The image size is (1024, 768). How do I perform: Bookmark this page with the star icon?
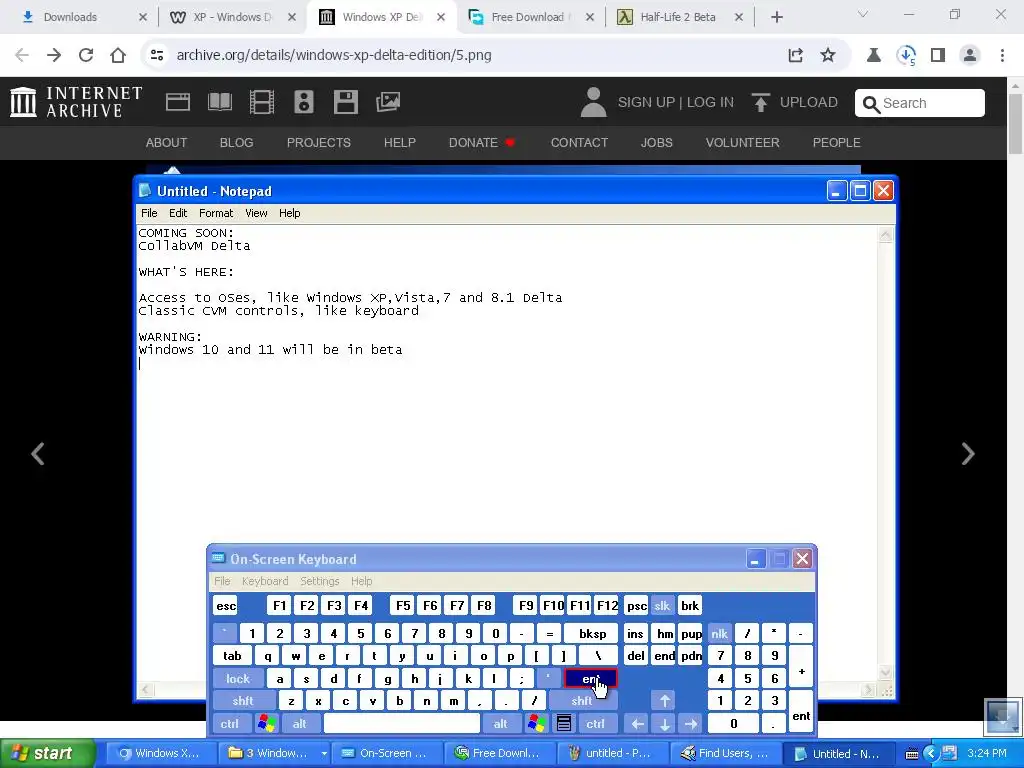(827, 55)
